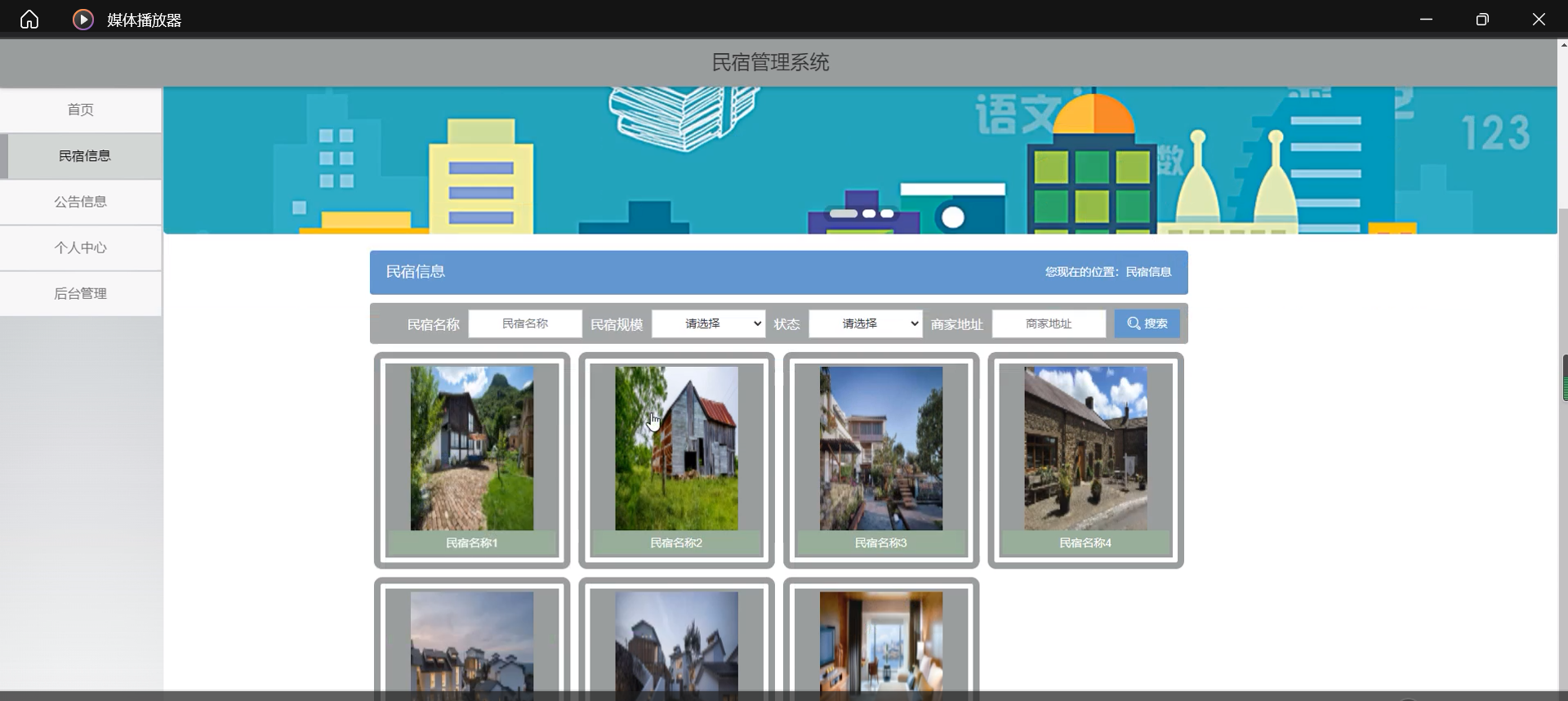Go to 个人中心 in the sidebar
1568x701 pixels.
click(x=81, y=248)
